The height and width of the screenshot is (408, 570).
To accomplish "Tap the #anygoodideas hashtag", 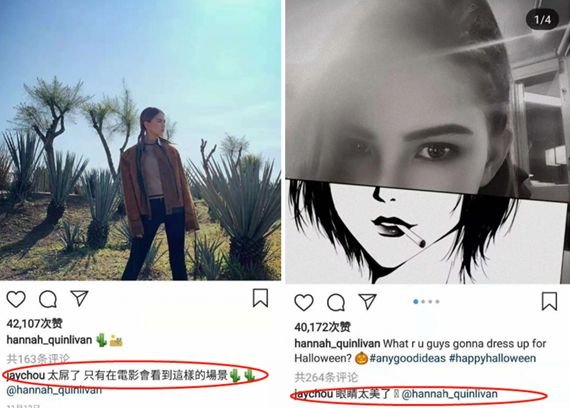I will (x=408, y=358).
